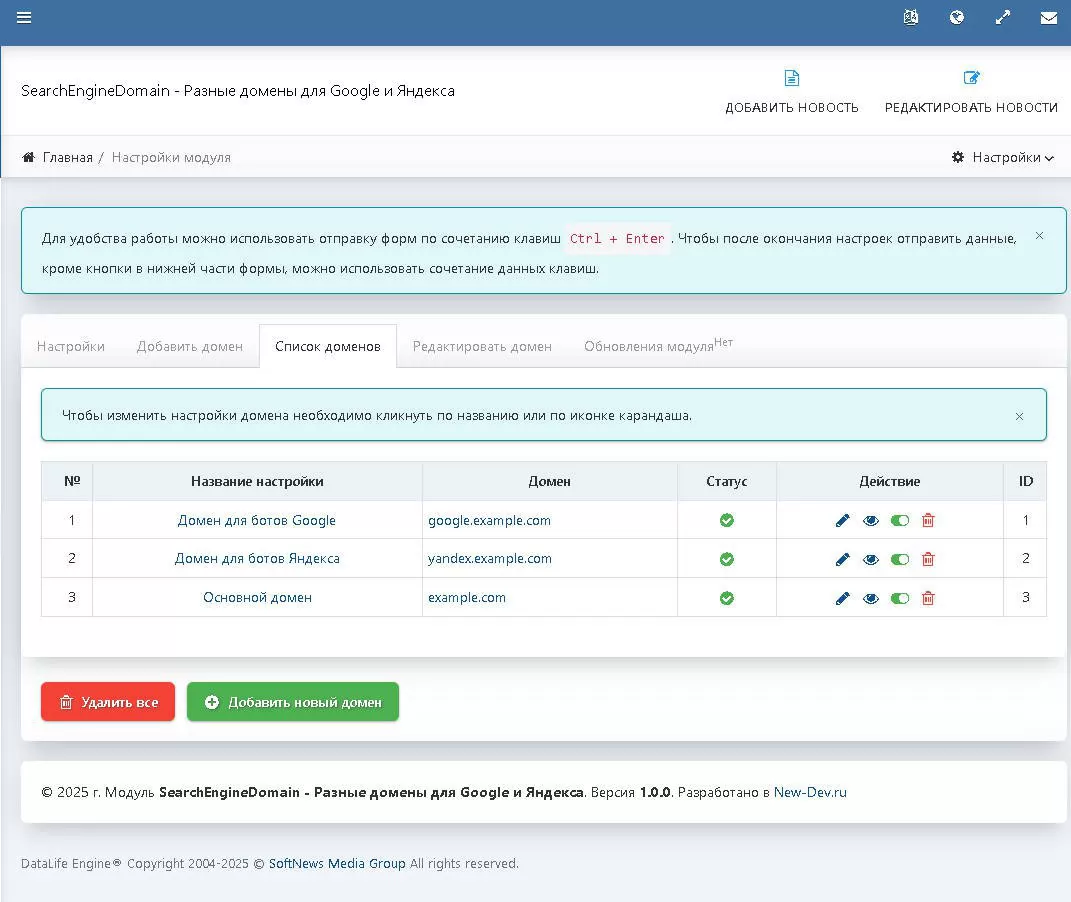View Яндекса bots domain with eye icon
Viewport: 1071px width, 902px height.
click(x=870, y=560)
